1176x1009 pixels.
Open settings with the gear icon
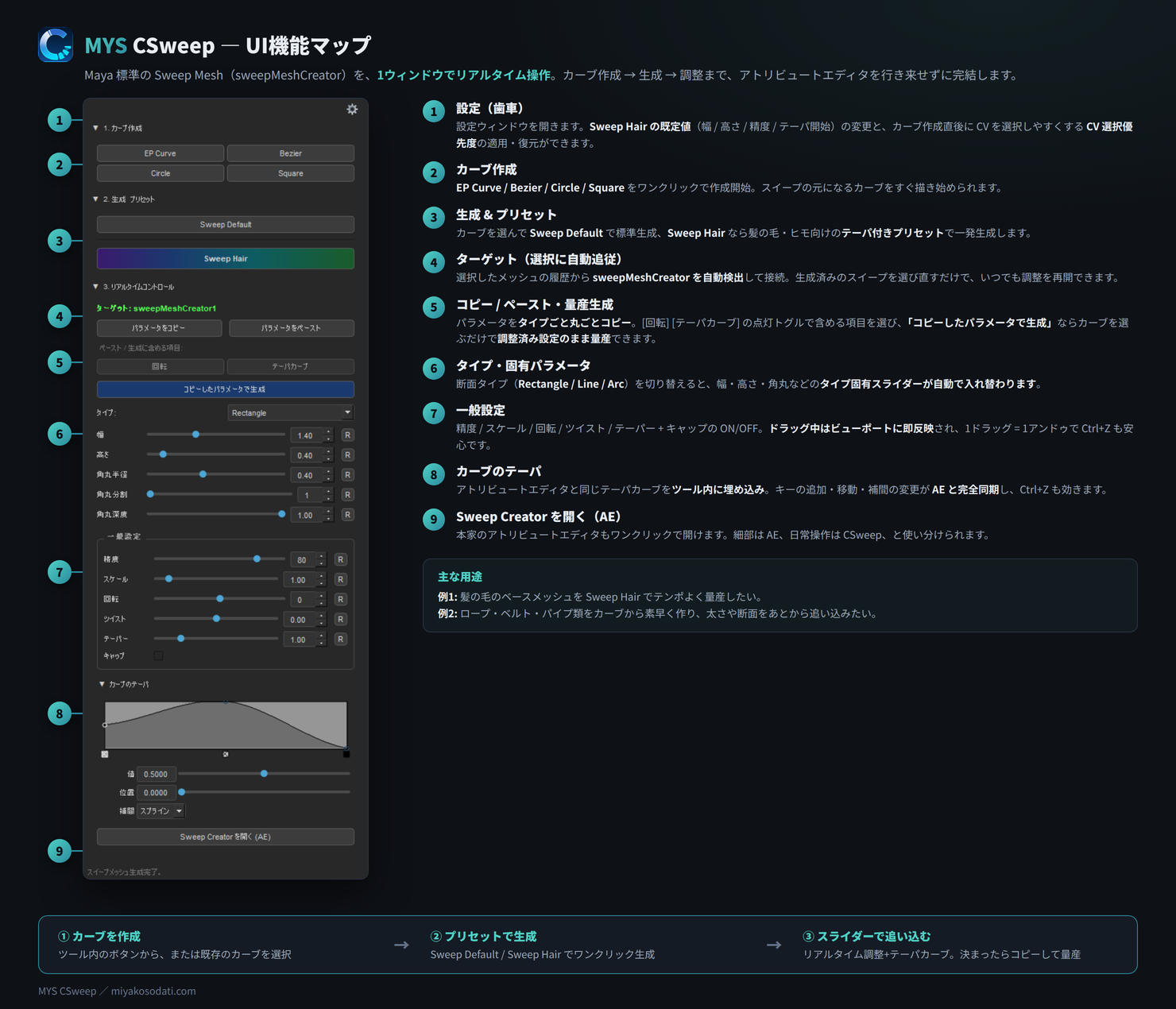[x=352, y=110]
